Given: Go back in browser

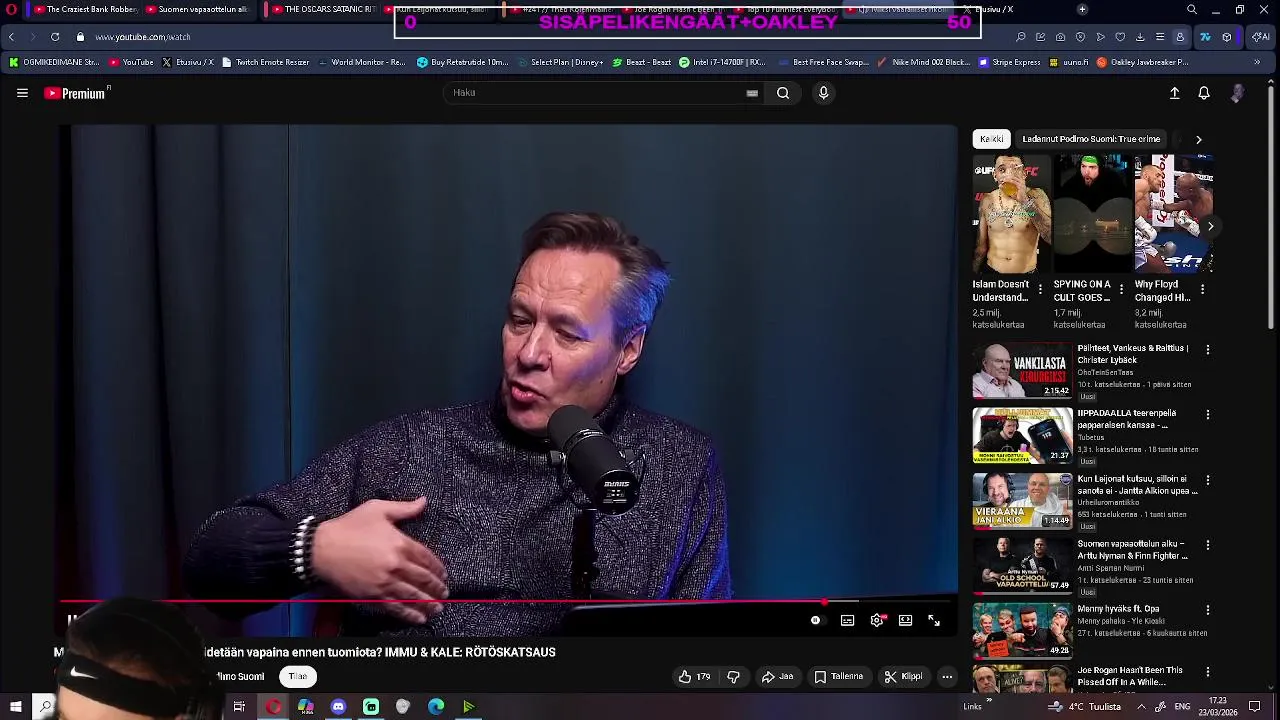Looking at the screenshot, I should pyautogui.click(x=11, y=37).
